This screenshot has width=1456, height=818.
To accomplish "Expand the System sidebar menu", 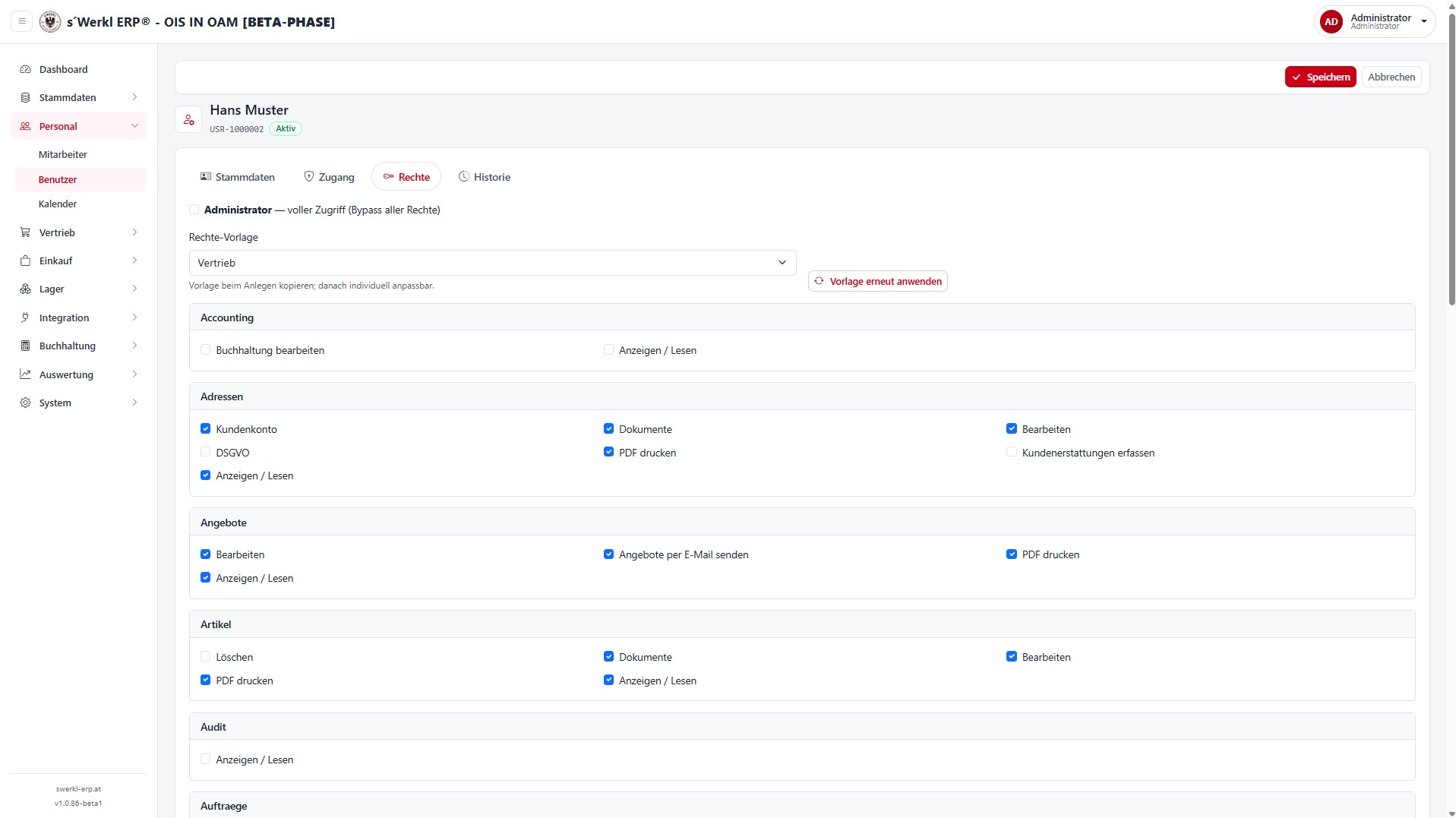I will click(79, 403).
